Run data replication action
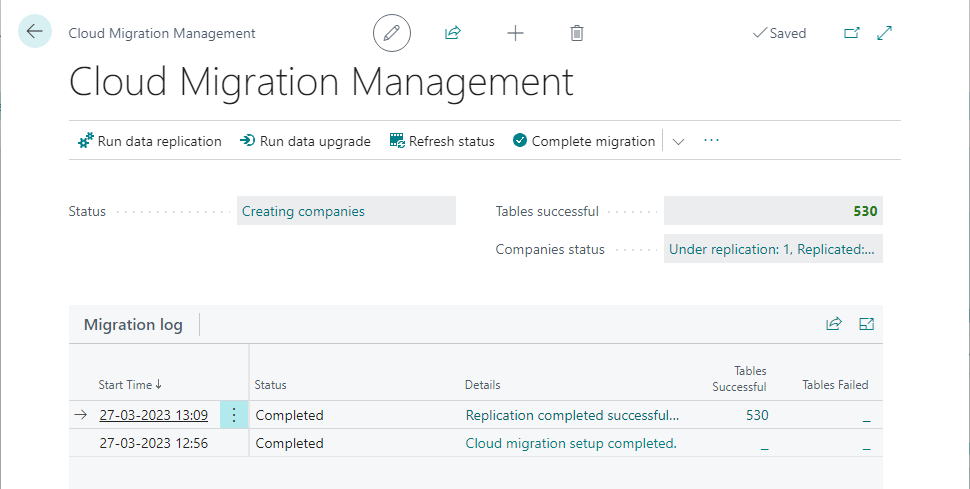This screenshot has width=970, height=489. click(149, 141)
